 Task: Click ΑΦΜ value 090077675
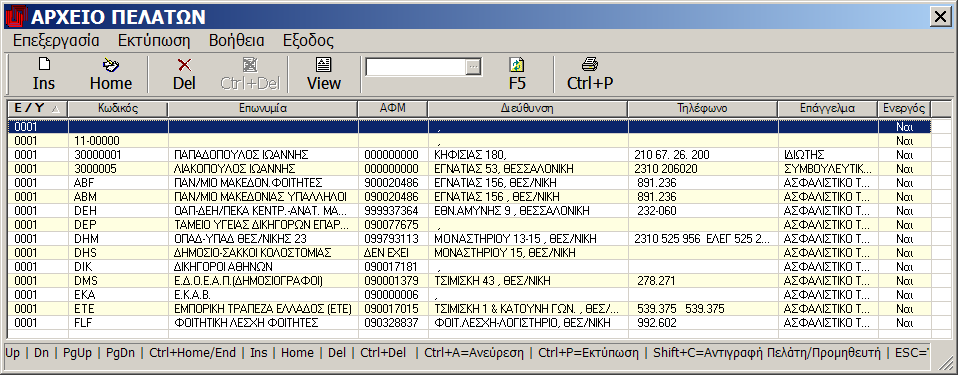pos(391,225)
